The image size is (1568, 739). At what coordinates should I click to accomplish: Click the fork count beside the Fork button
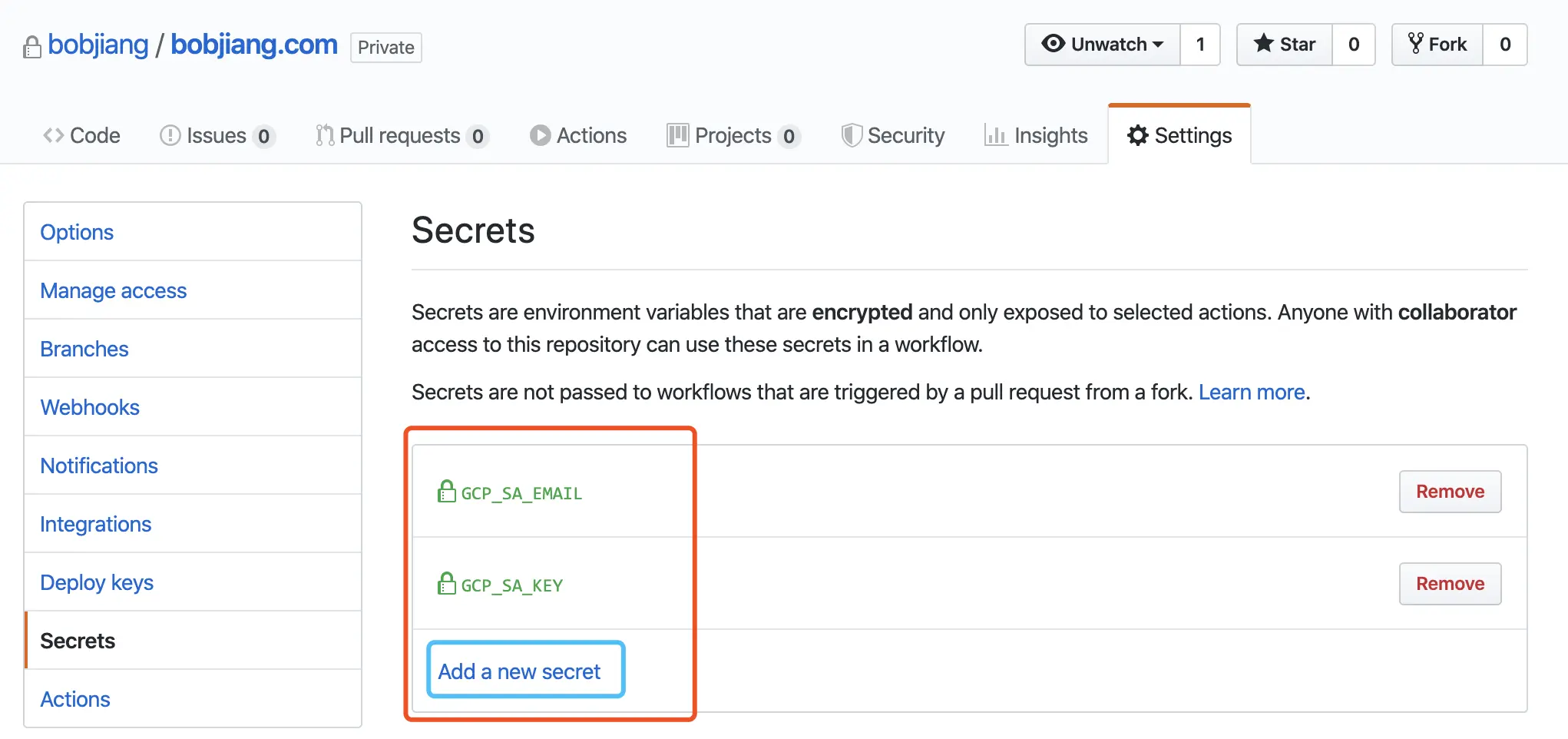click(x=1505, y=44)
